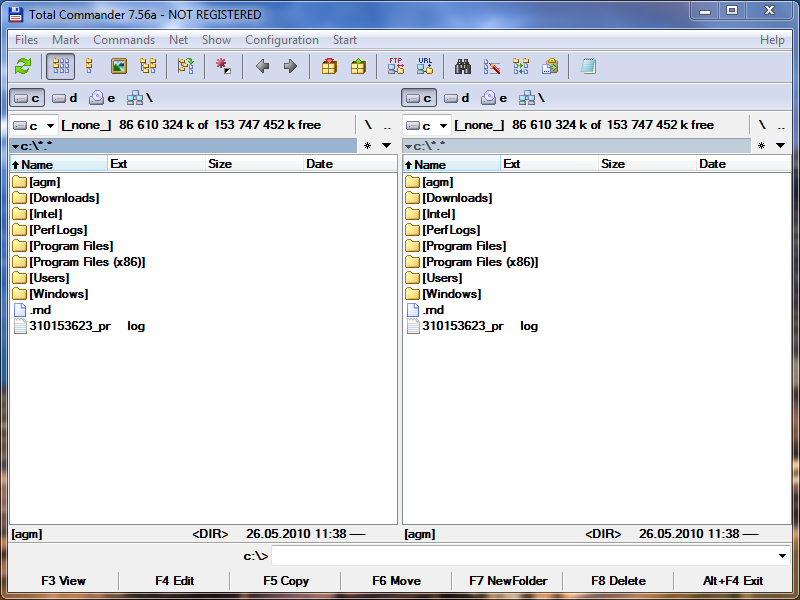Open the Show menu

click(216, 40)
